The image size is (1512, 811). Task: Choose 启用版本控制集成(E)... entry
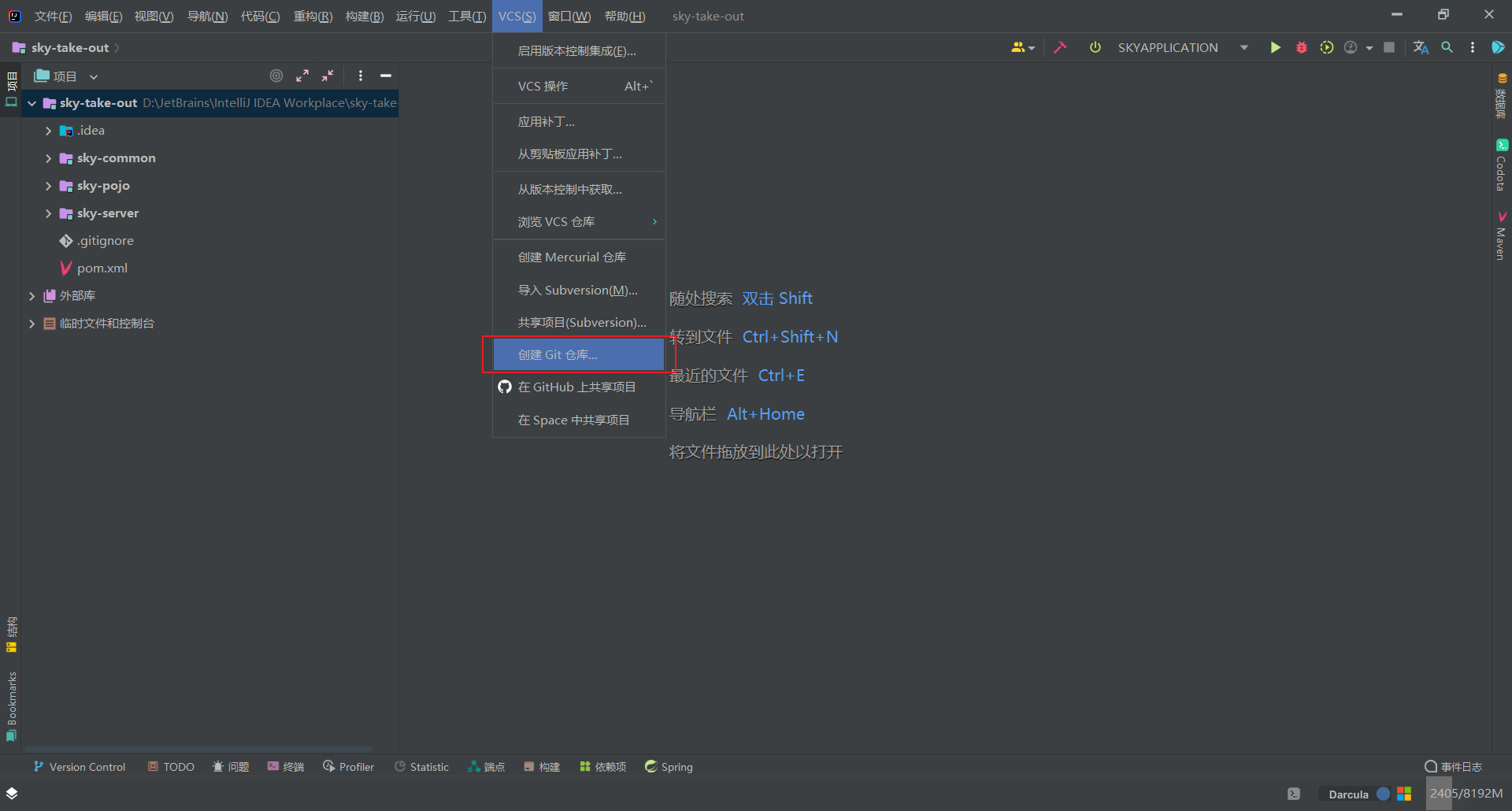[579, 50]
